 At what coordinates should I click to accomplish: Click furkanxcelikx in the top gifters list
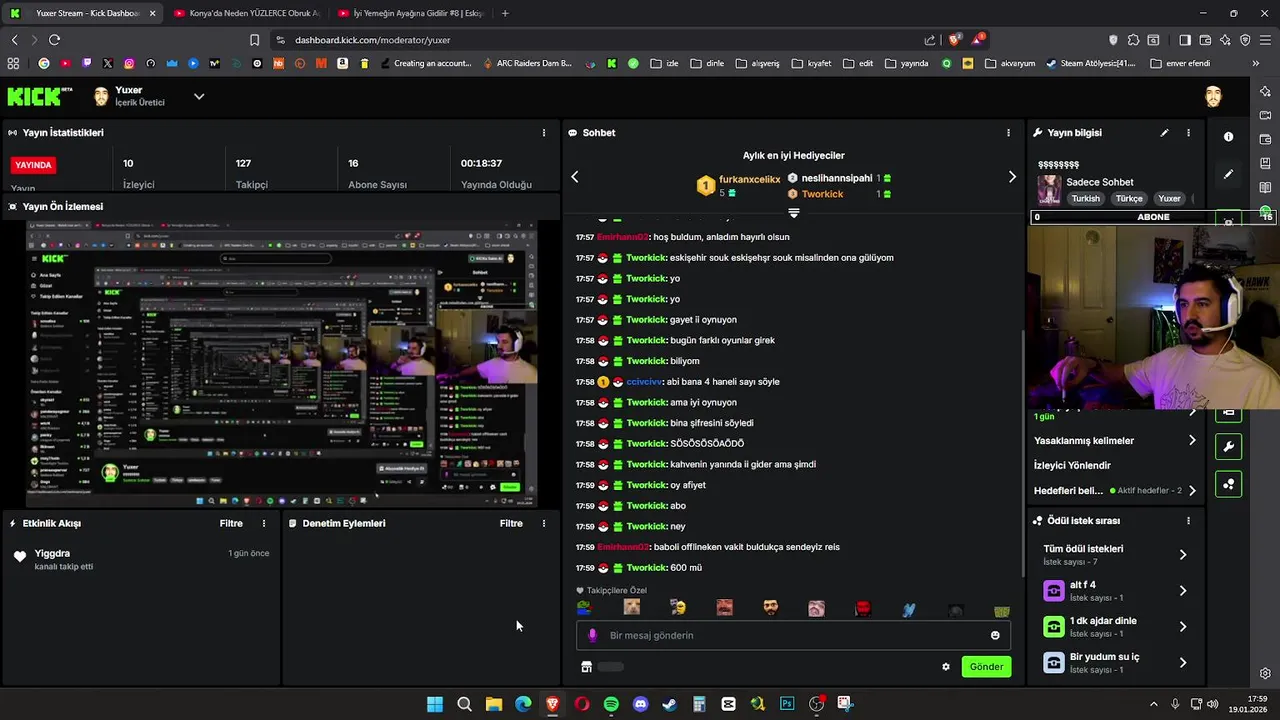(749, 179)
